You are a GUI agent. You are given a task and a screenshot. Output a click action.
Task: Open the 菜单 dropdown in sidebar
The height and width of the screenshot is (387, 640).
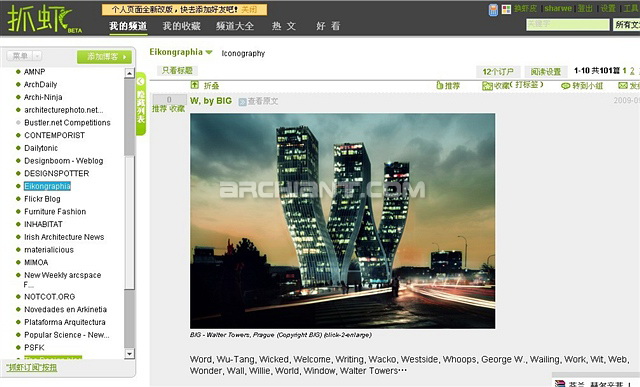point(24,56)
